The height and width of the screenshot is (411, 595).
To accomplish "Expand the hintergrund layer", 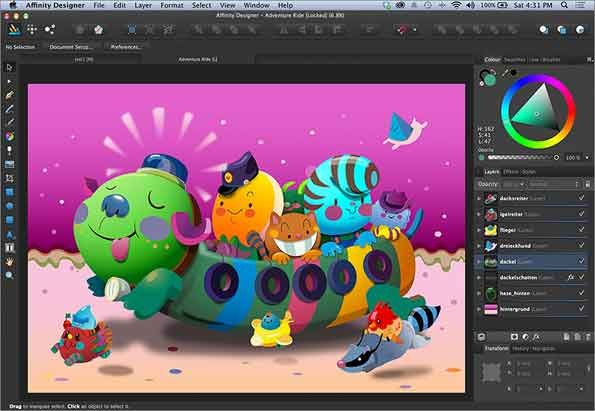I will point(479,309).
